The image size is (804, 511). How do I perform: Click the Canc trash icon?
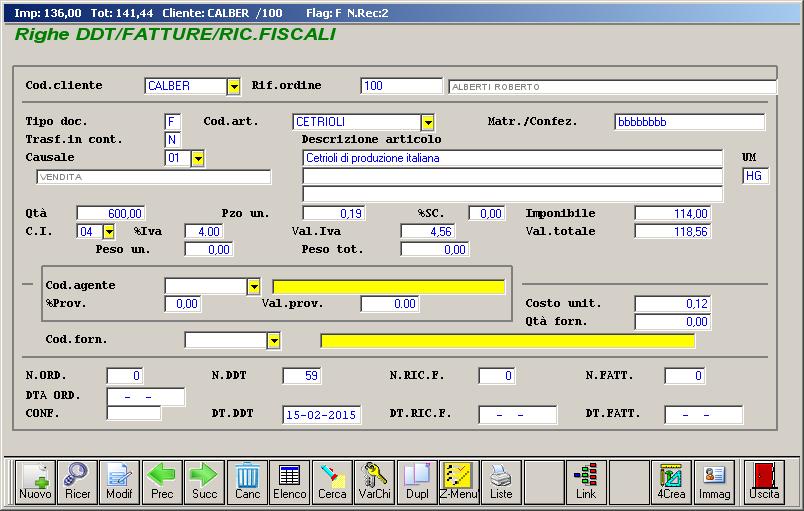click(x=247, y=482)
